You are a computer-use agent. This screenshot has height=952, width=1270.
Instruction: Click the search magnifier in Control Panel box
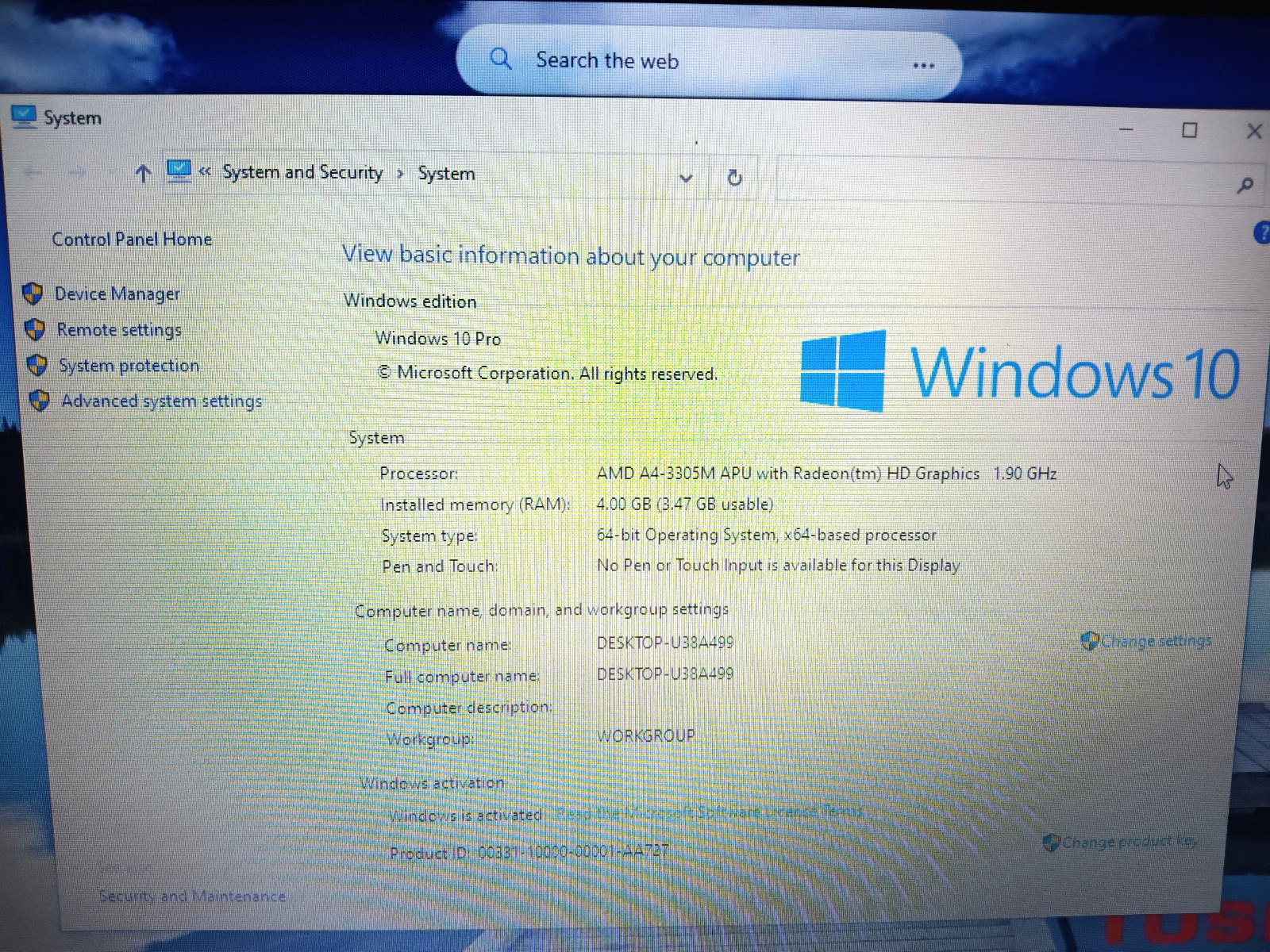click(1245, 186)
